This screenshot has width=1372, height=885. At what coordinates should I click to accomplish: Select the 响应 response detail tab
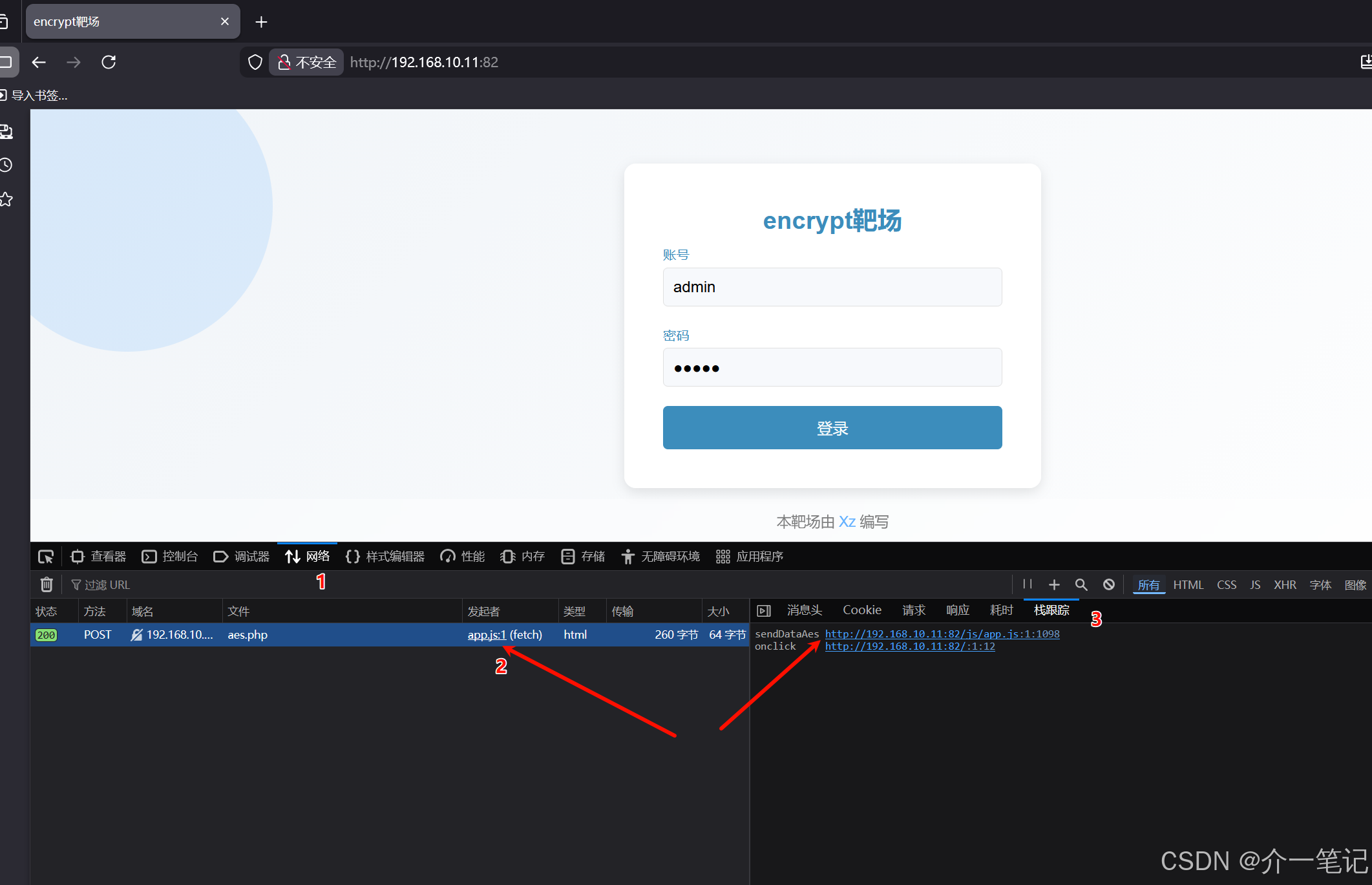tap(958, 610)
